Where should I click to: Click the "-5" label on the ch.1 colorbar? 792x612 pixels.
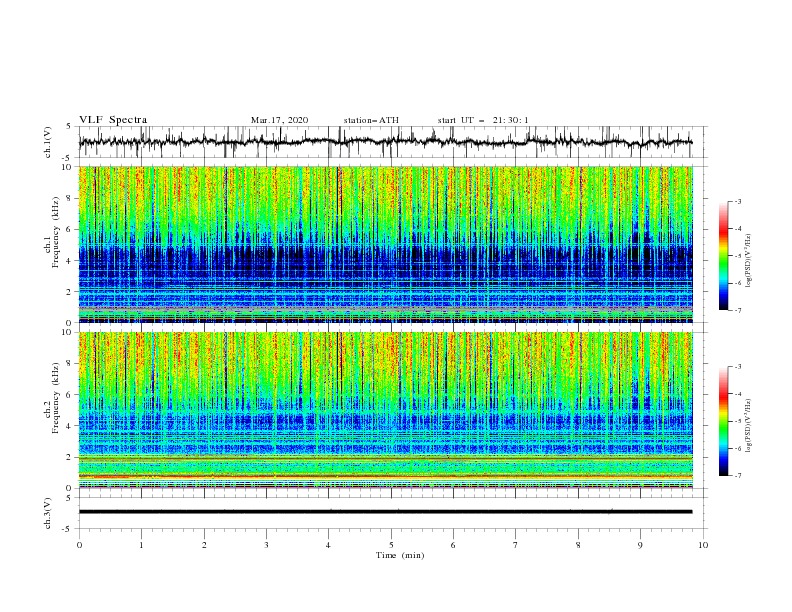[738, 256]
